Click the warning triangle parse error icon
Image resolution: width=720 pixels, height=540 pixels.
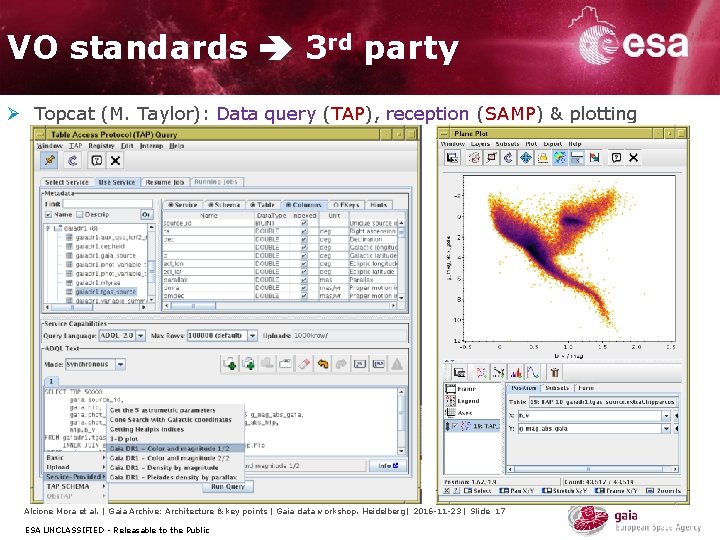click(397, 364)
